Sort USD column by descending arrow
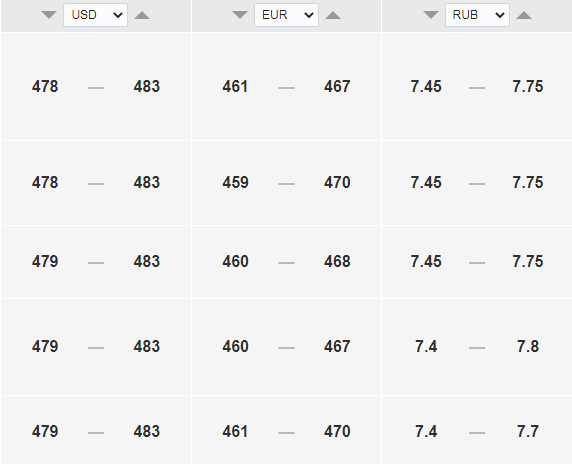Screen dimensions: 572x464 [49, 15]
